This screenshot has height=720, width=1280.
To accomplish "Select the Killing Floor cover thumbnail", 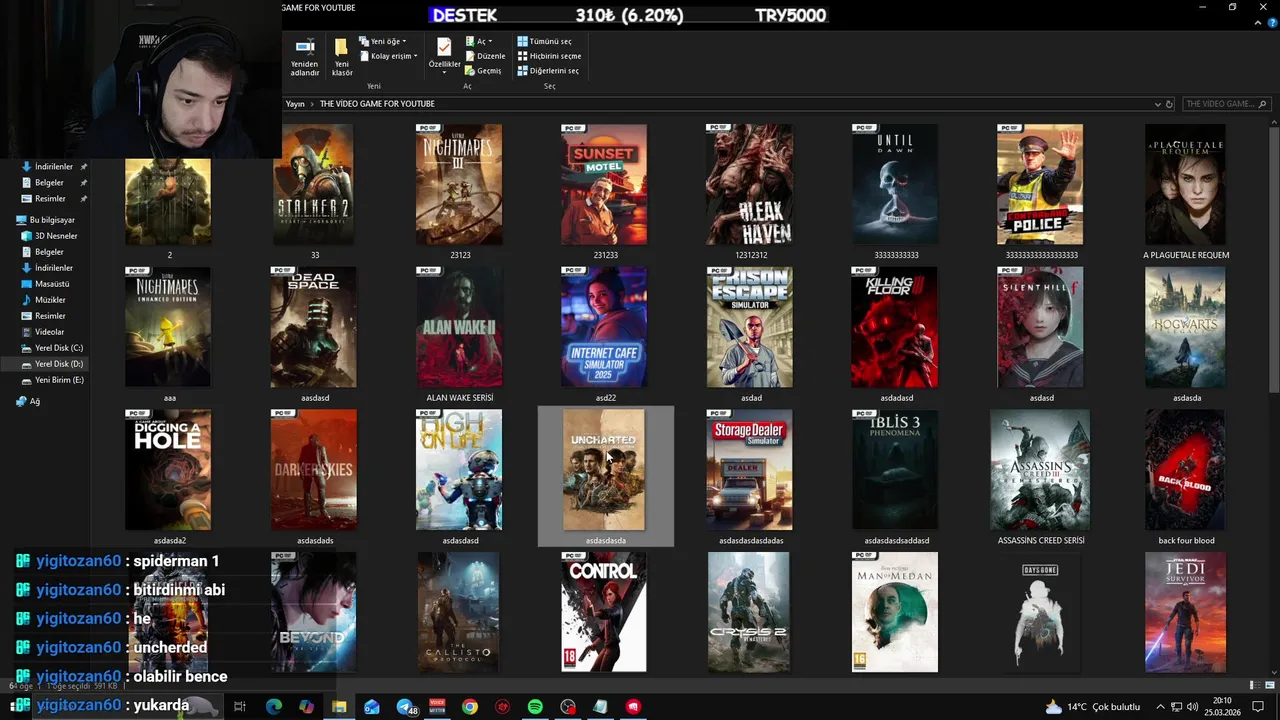I will 895,328.
